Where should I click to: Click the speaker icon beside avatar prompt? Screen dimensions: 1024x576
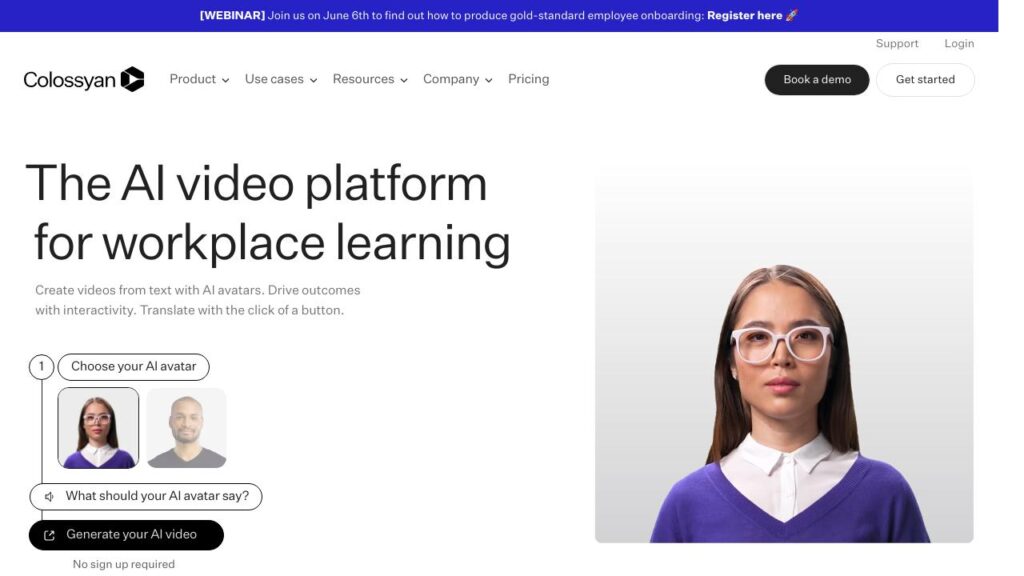[x=49, y=497]
